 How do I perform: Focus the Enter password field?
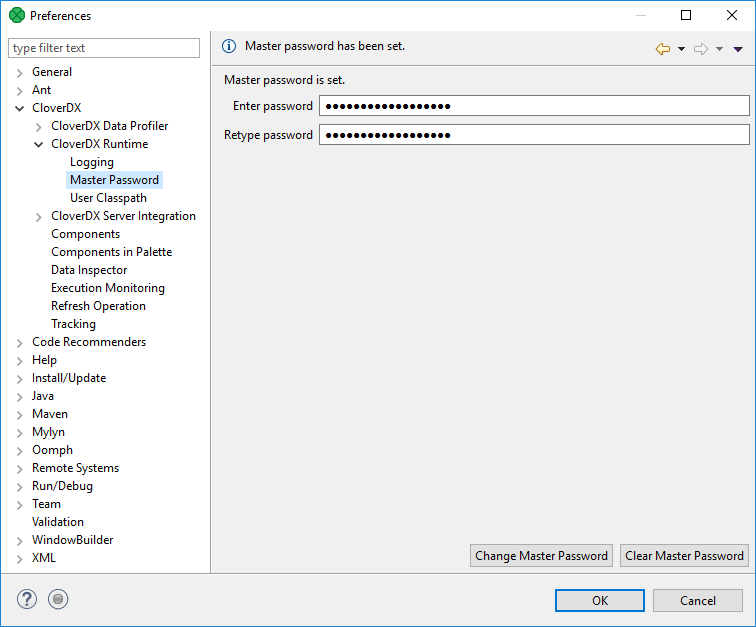(534, 106)
